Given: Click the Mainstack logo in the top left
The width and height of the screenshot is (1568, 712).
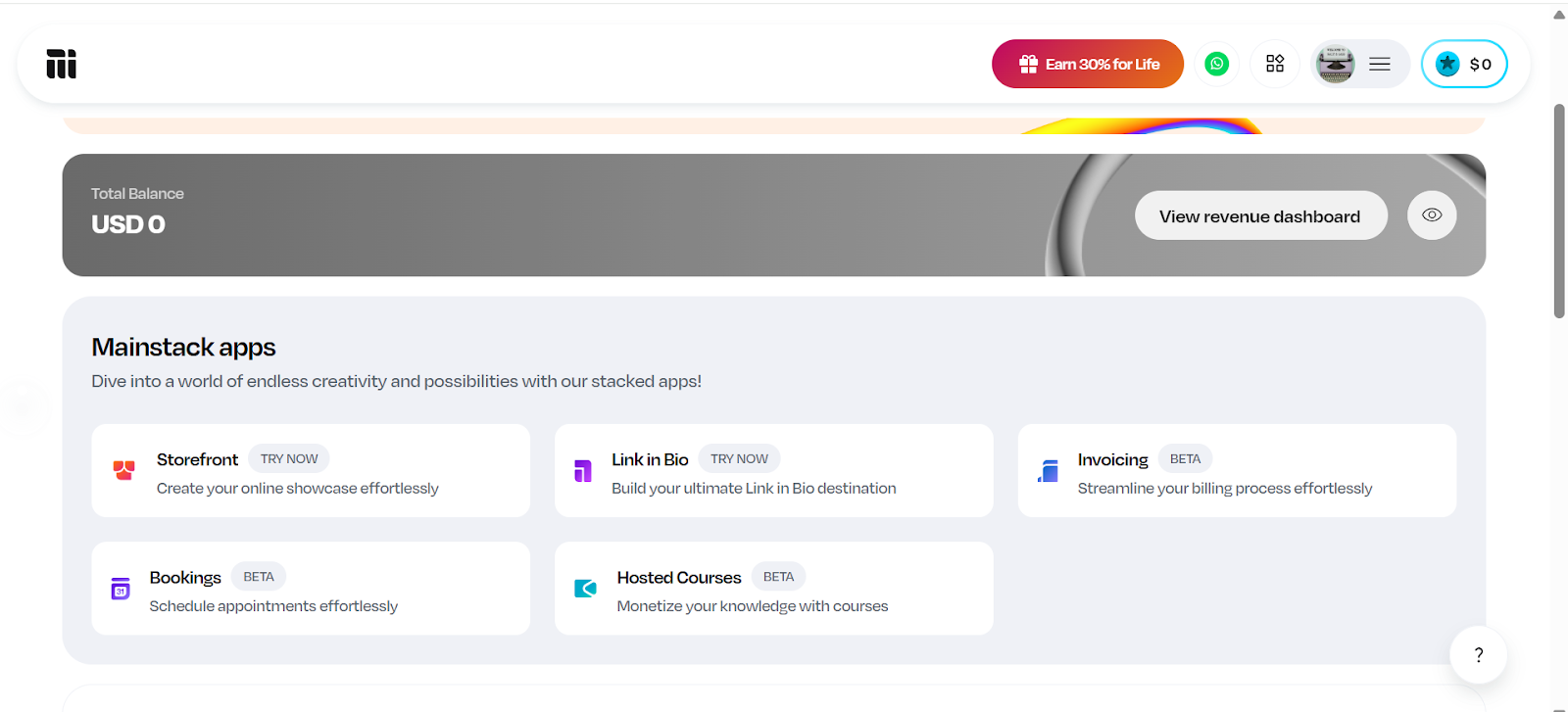Looking at the screenshot, I should 61,63.
